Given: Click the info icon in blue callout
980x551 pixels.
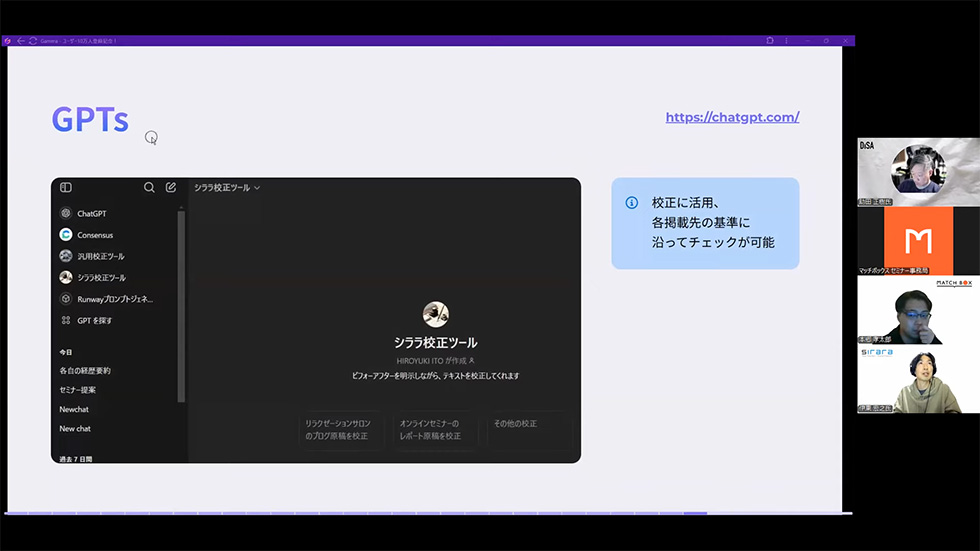Looking at the screenshot, I should pos(632,202).
